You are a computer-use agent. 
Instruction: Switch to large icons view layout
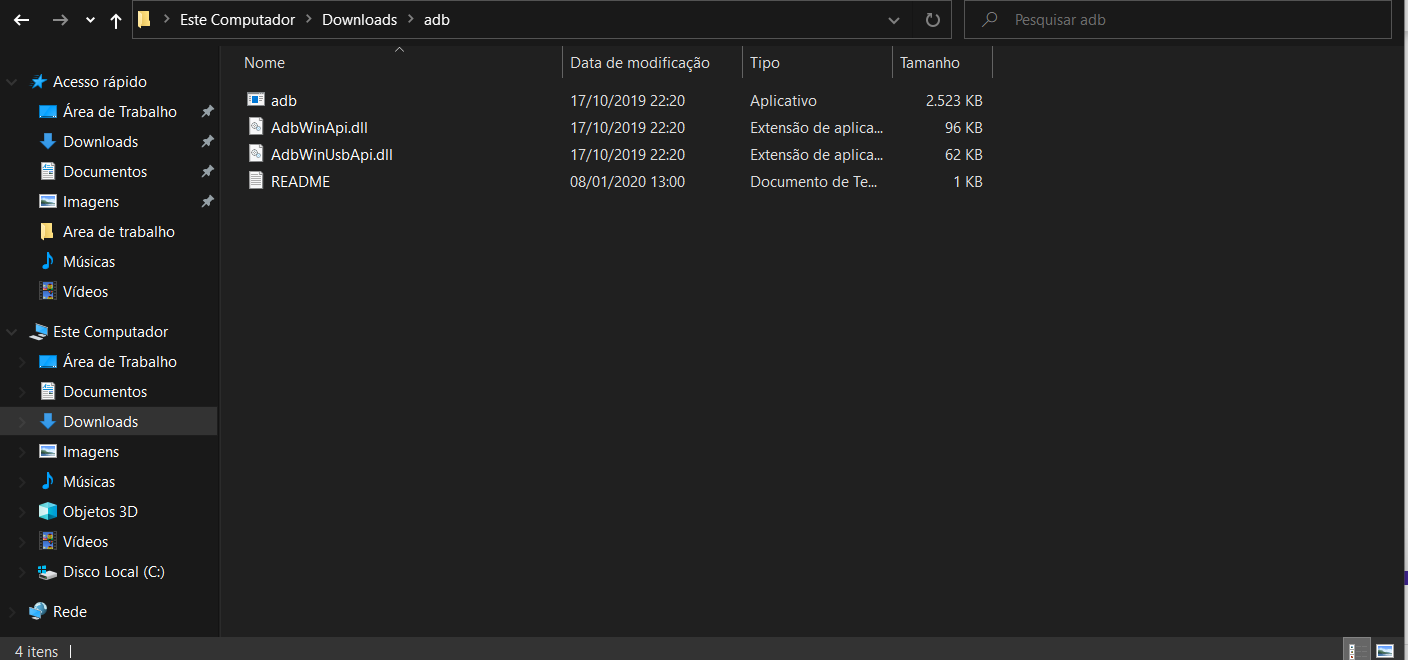[x=1385, y=651]
